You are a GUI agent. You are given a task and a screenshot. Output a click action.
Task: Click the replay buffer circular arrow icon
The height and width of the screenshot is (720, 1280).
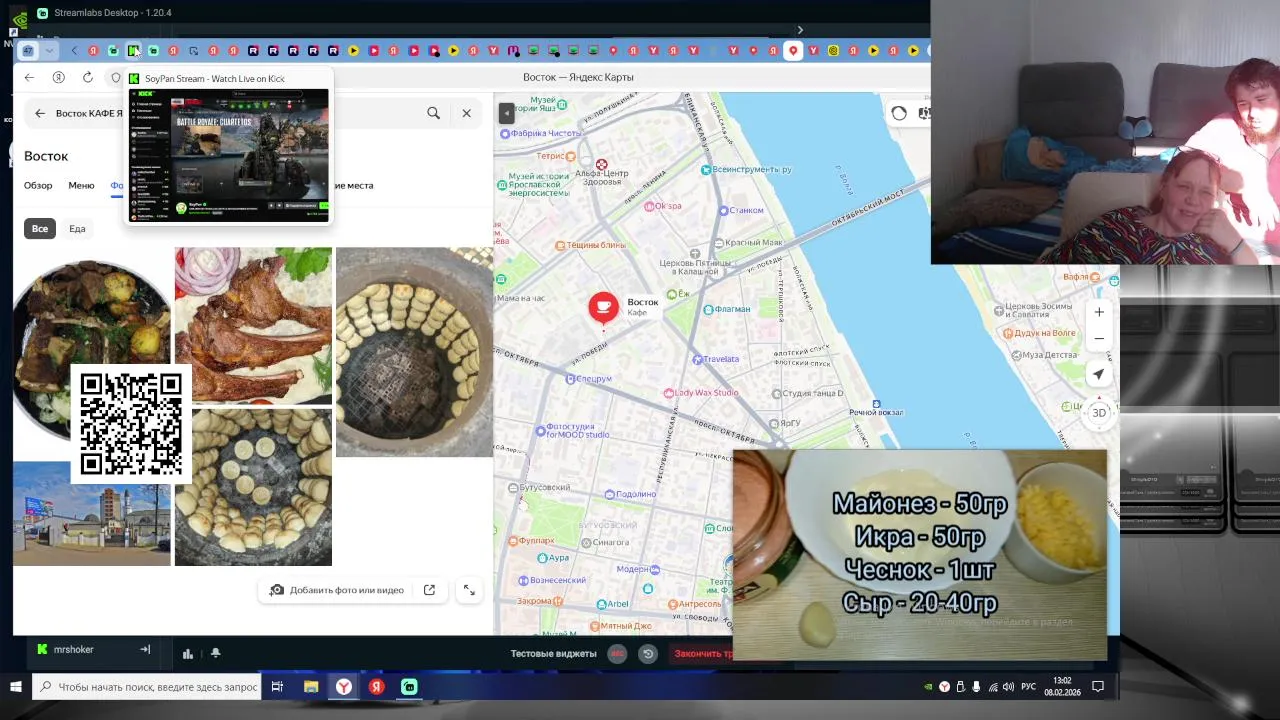click(648, 654)
